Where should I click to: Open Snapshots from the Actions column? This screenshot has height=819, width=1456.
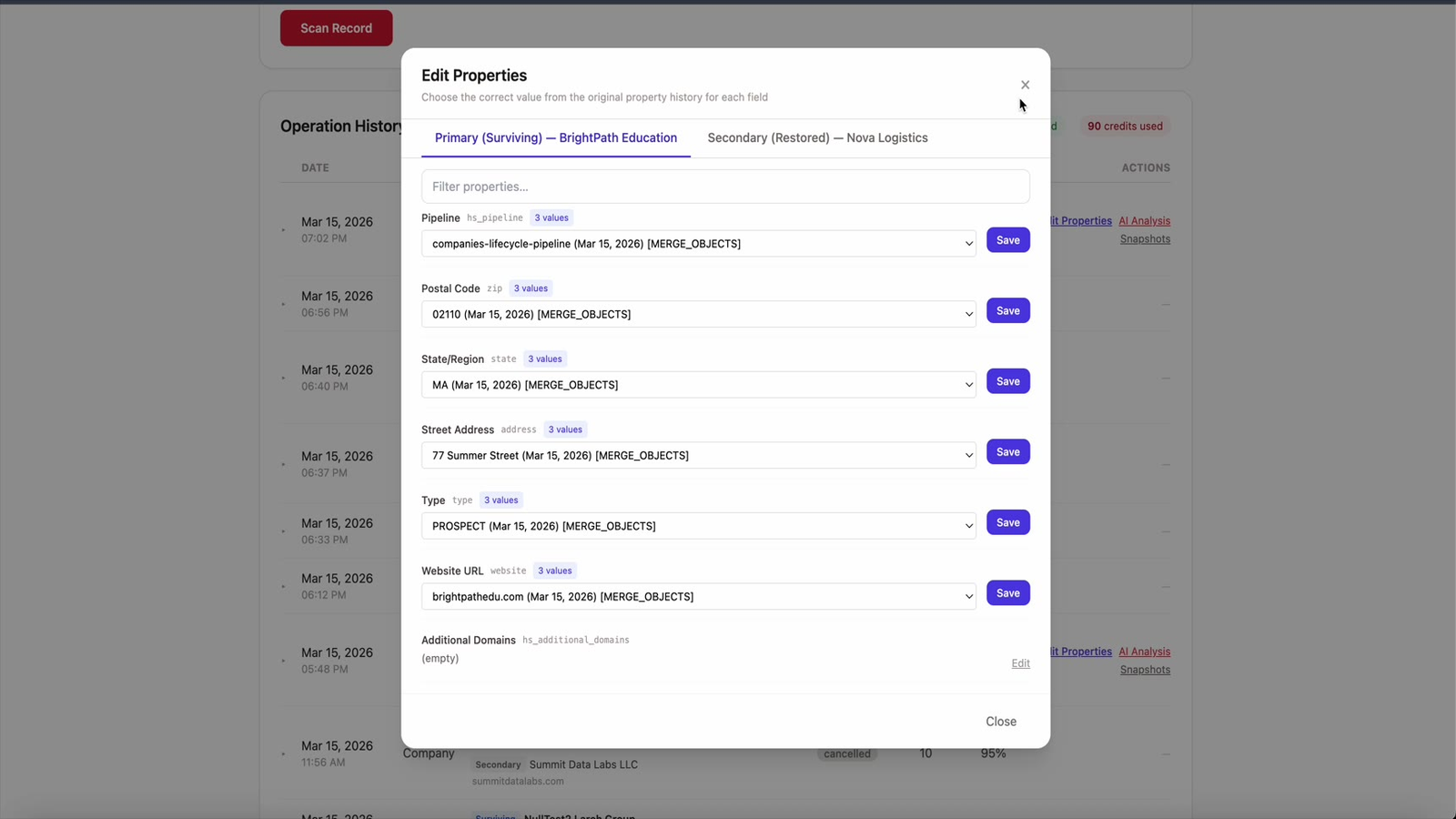(1145, 238)
